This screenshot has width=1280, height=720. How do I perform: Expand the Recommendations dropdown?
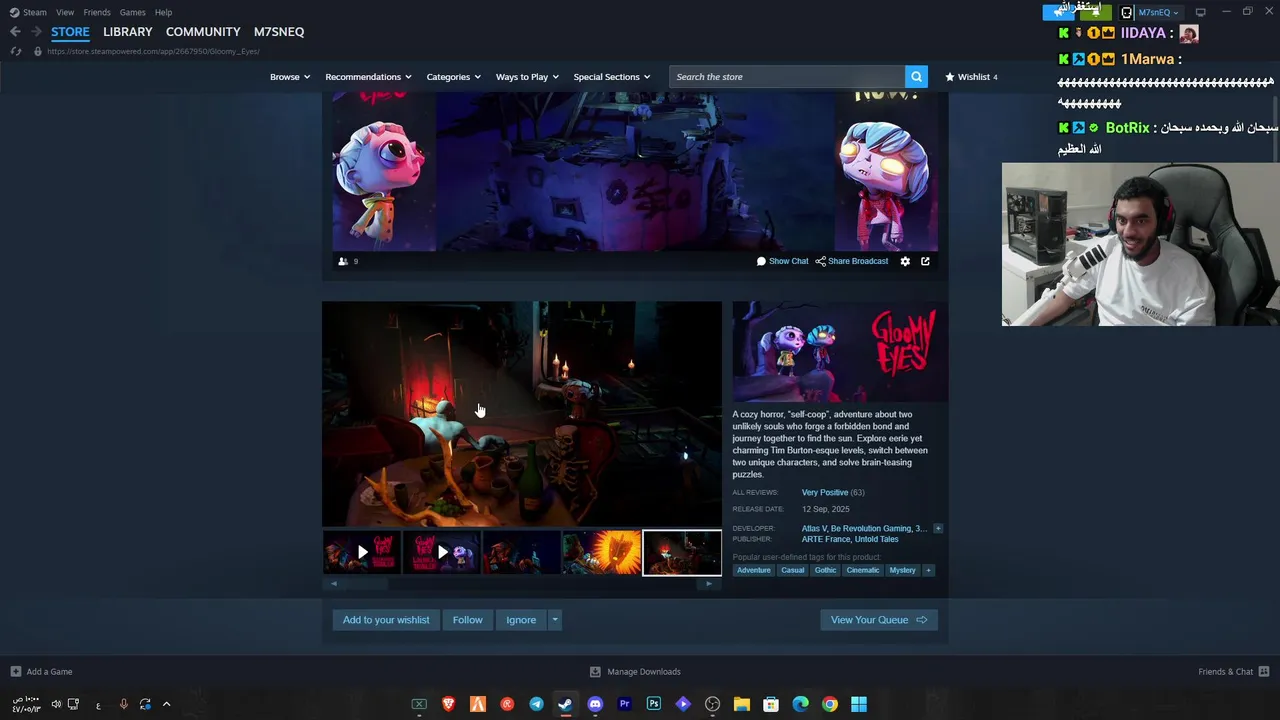[368, 77]
